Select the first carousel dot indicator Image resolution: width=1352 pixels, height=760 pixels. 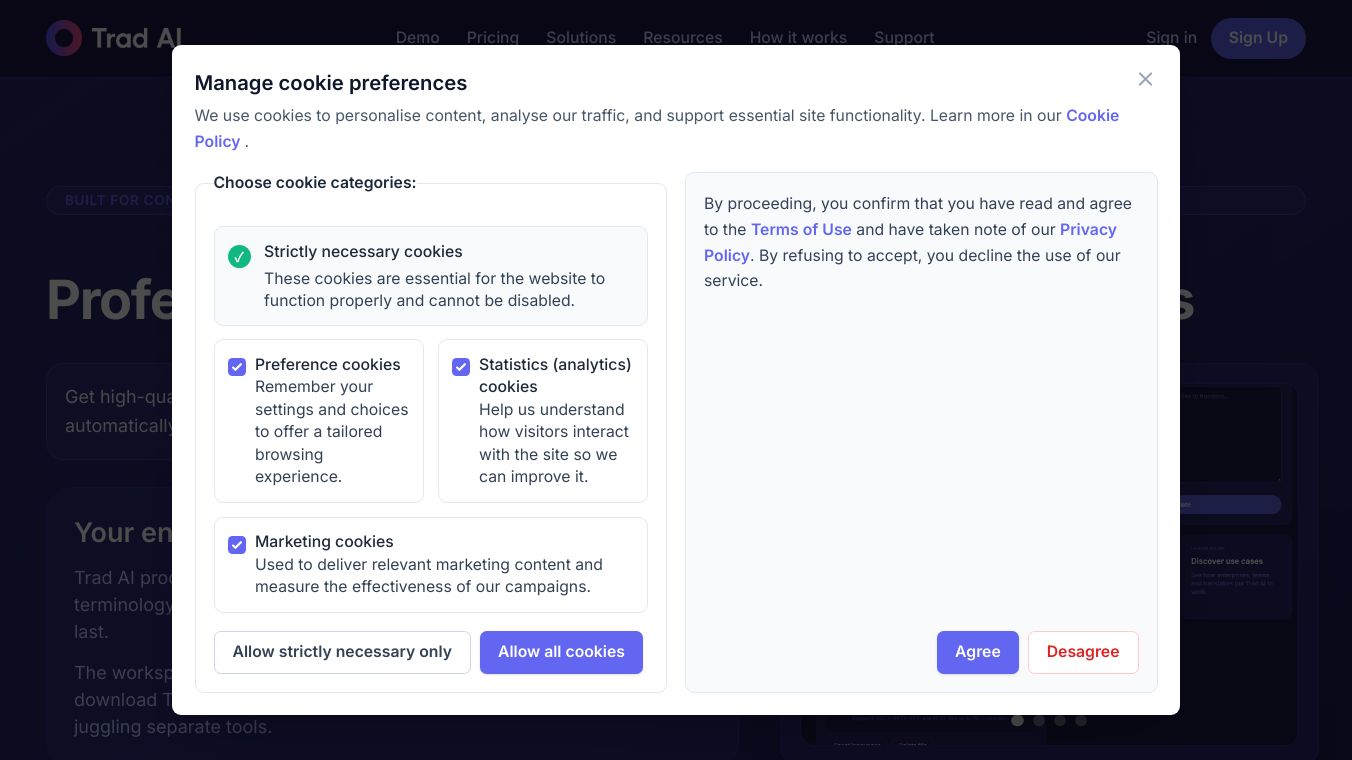click(x=1017, y=720)
